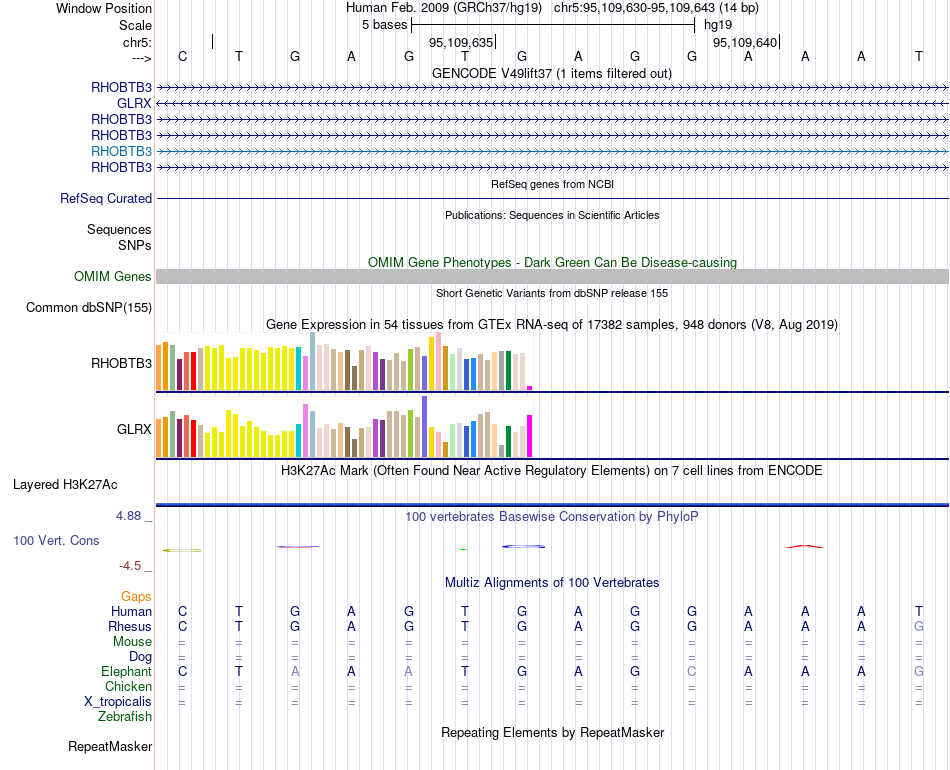Open the light-blue RHOBTB3 transcript label

121,151
